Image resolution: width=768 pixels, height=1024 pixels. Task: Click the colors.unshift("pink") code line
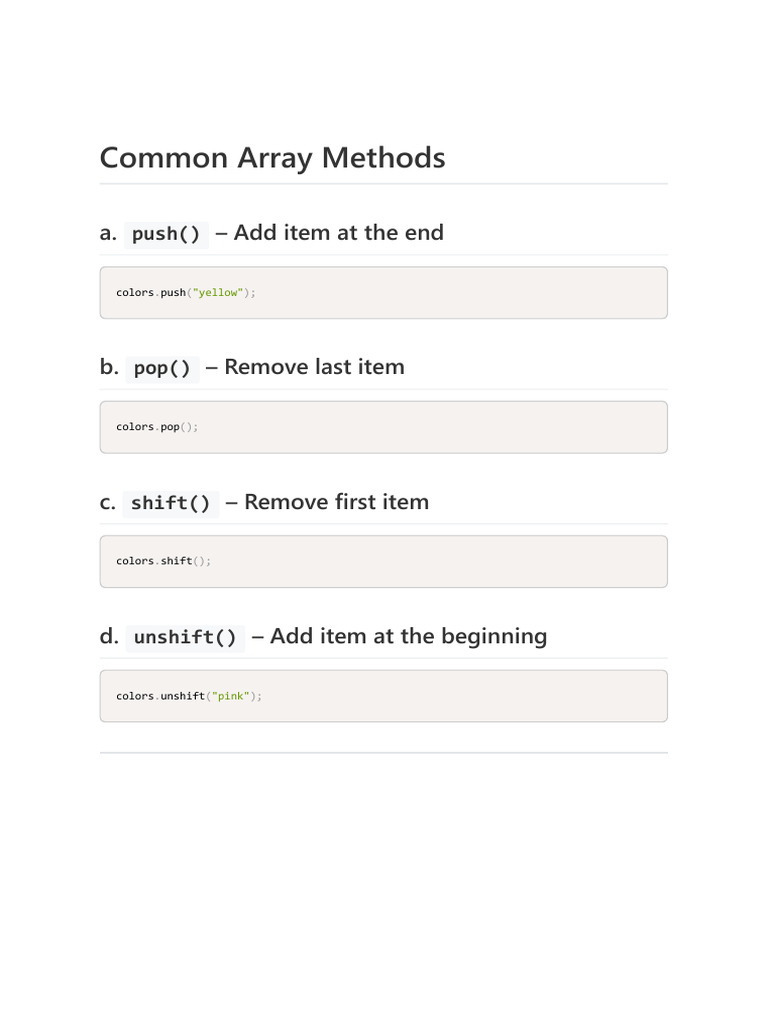[189, 696]
